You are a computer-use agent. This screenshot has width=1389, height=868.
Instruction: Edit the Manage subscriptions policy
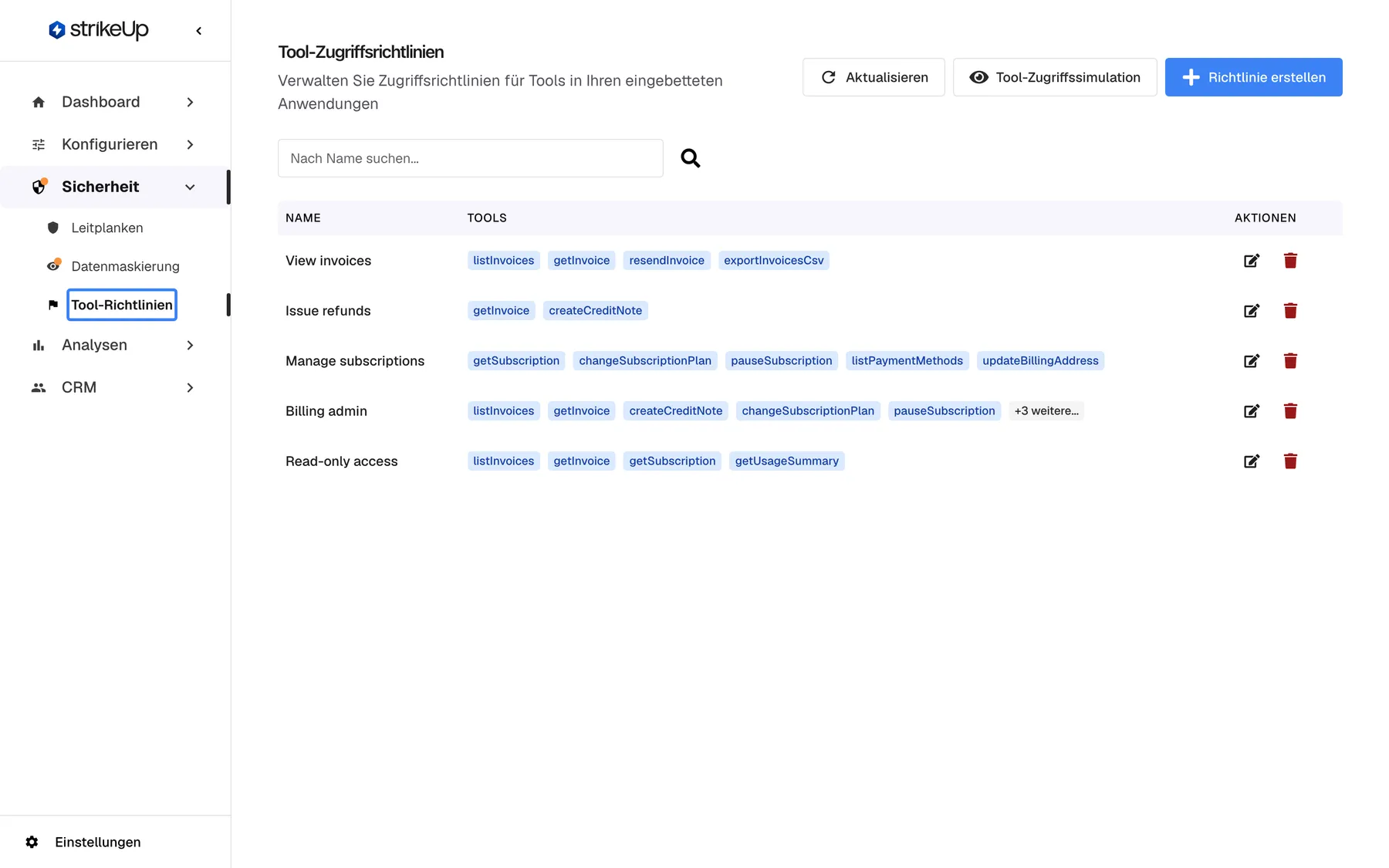[1252, 361]
